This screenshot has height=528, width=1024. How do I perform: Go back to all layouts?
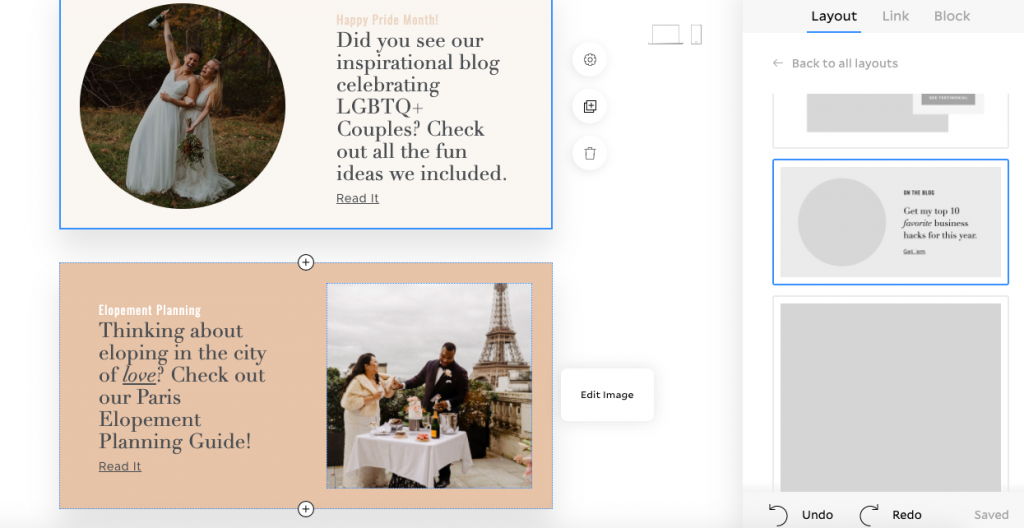pyautogui.click(x=844, y=63)
